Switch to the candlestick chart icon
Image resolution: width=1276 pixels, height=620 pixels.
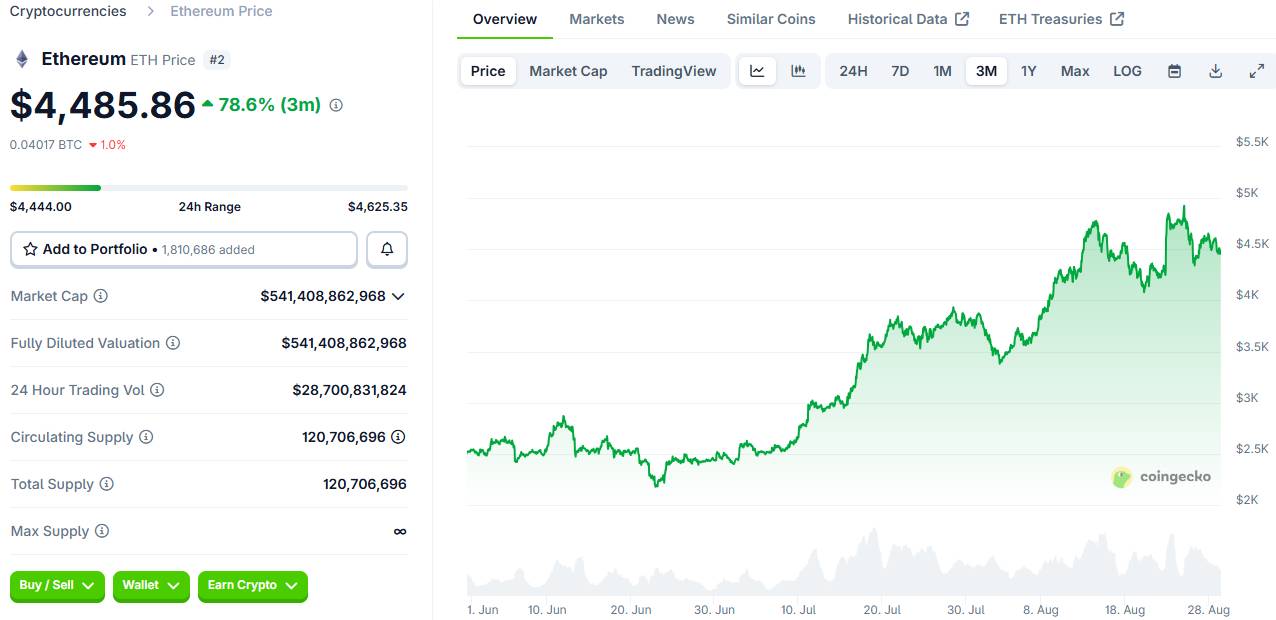point(798,71)
